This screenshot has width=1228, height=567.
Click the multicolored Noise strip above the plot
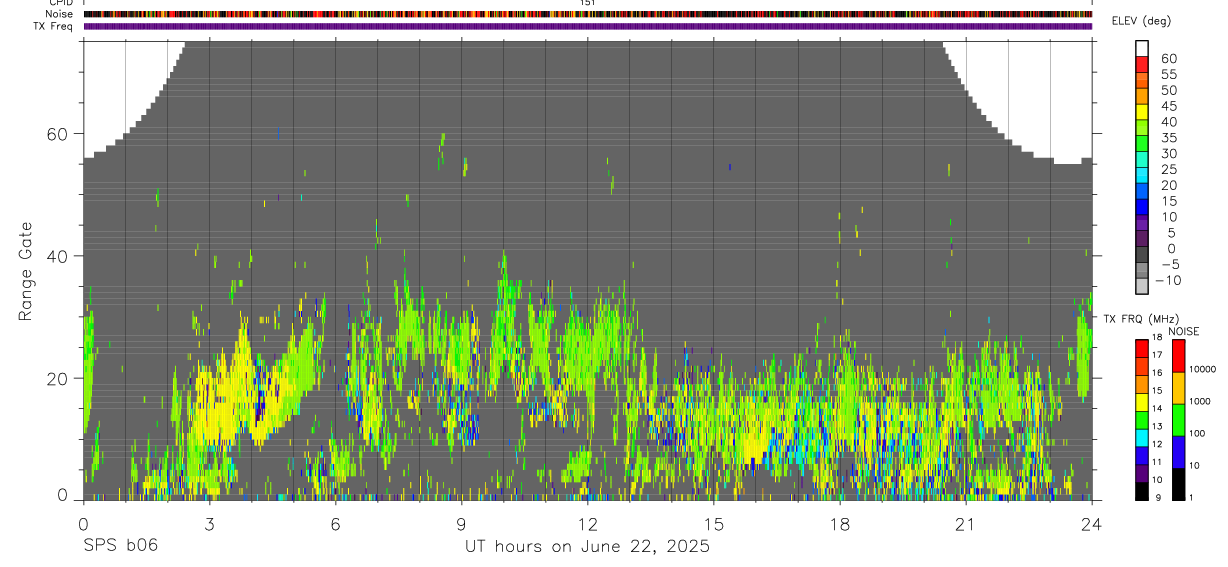(587, 14)
